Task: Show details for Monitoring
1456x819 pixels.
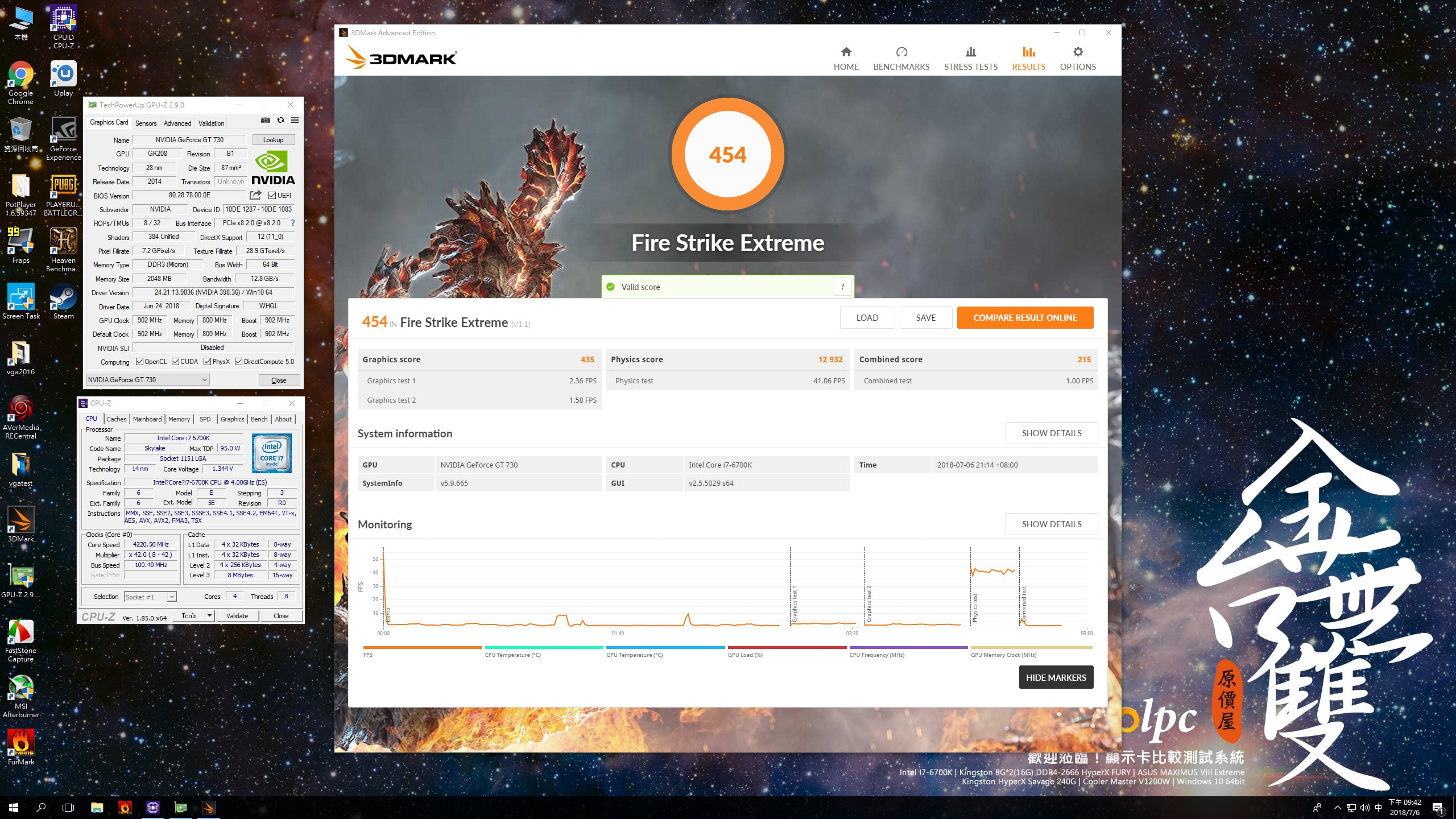Action: coord(1052,524)
